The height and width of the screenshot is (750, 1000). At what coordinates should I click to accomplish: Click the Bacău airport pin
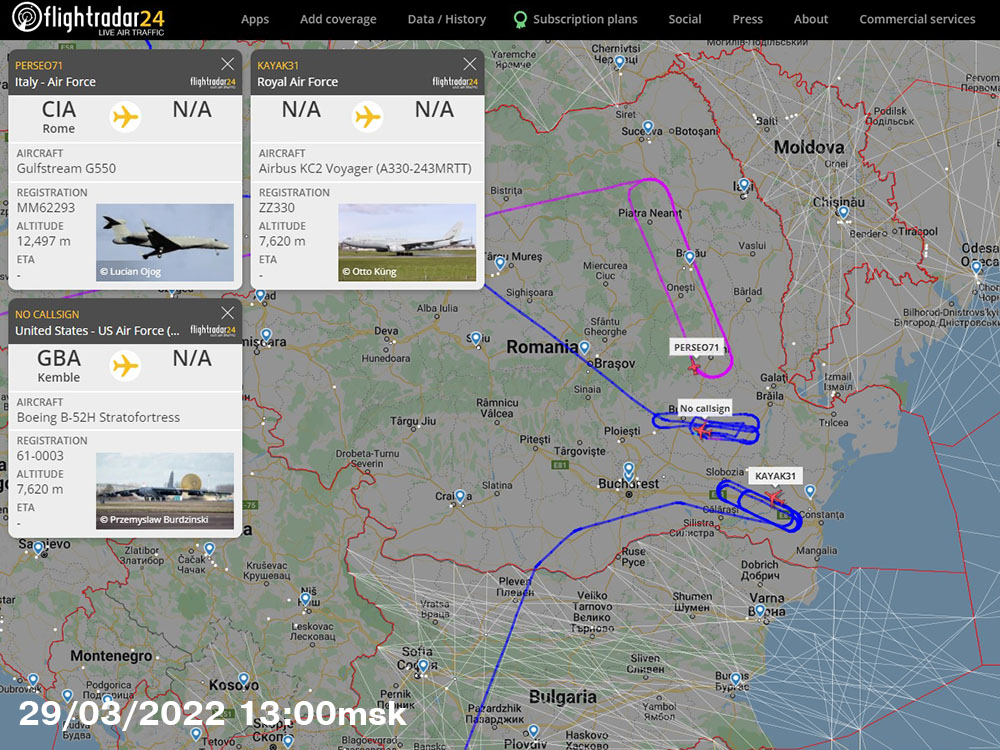pyautogui.click(x=689, y=258)
